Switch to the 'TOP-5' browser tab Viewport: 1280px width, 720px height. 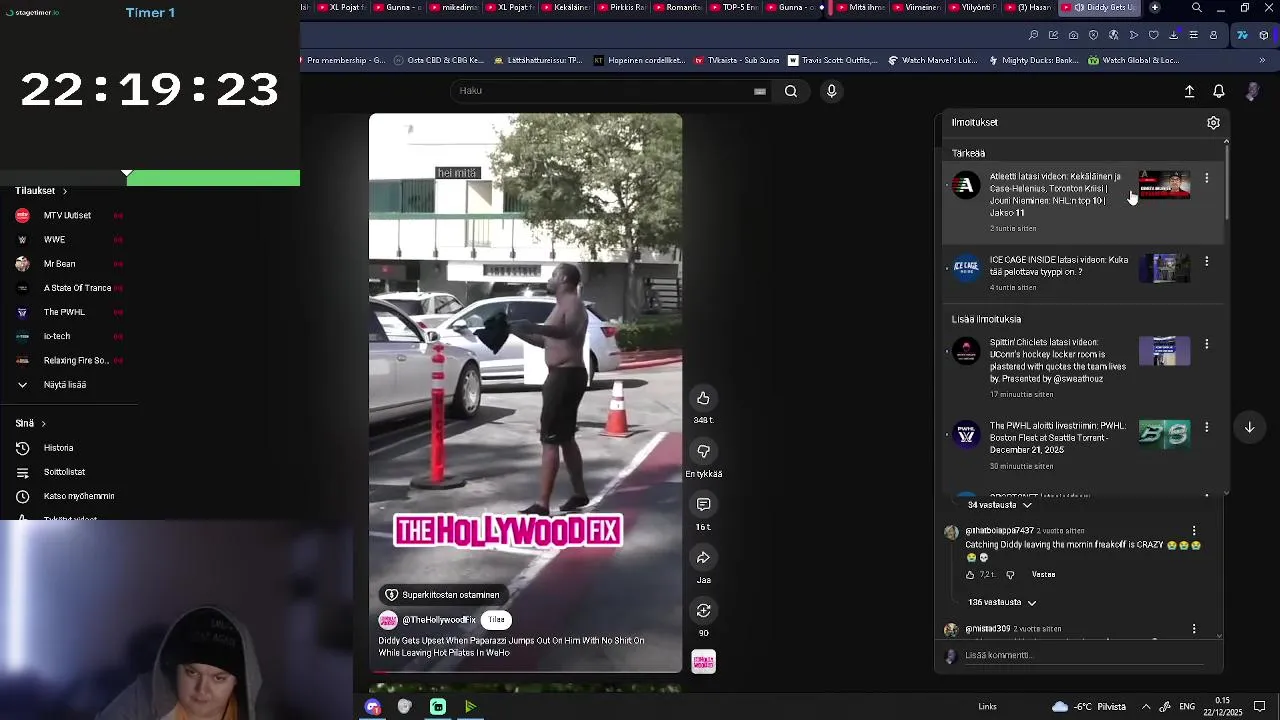[732, 7]
